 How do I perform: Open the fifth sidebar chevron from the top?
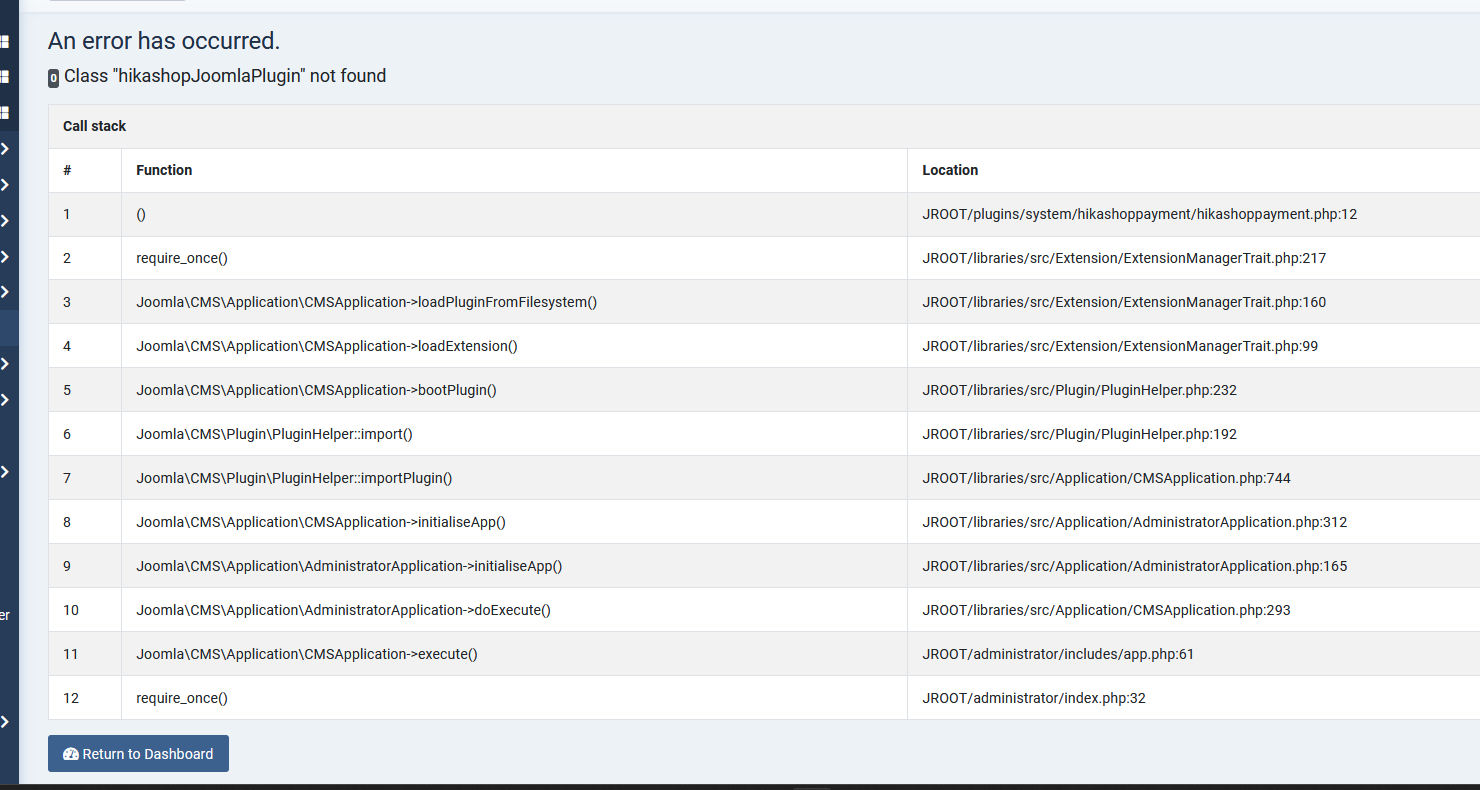[5, 292]
